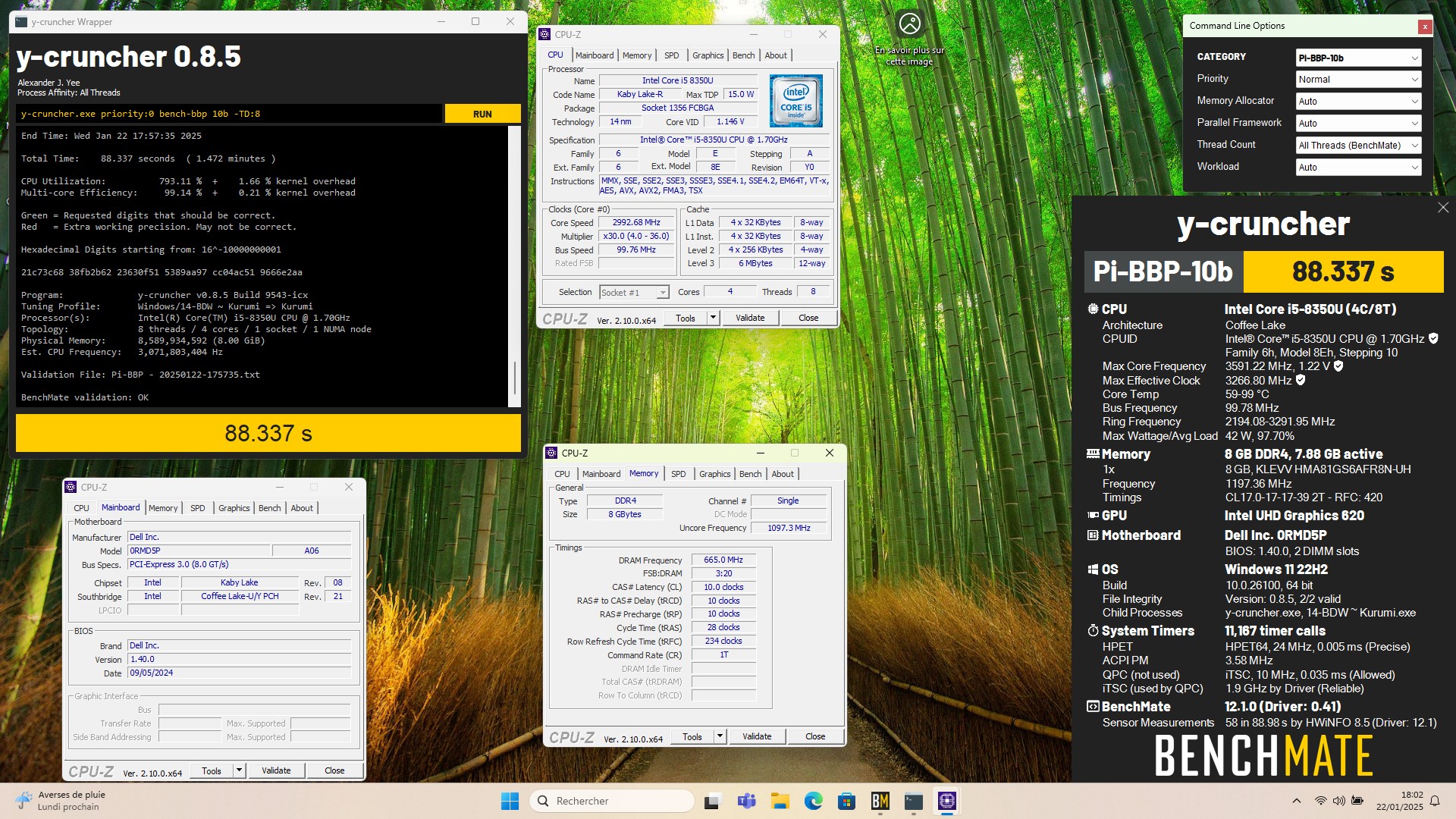This screenshot has height=819, width=1456.
Task: Expand Tools arrow in CPU-Z Mainboard window
Action: point(239,770)
